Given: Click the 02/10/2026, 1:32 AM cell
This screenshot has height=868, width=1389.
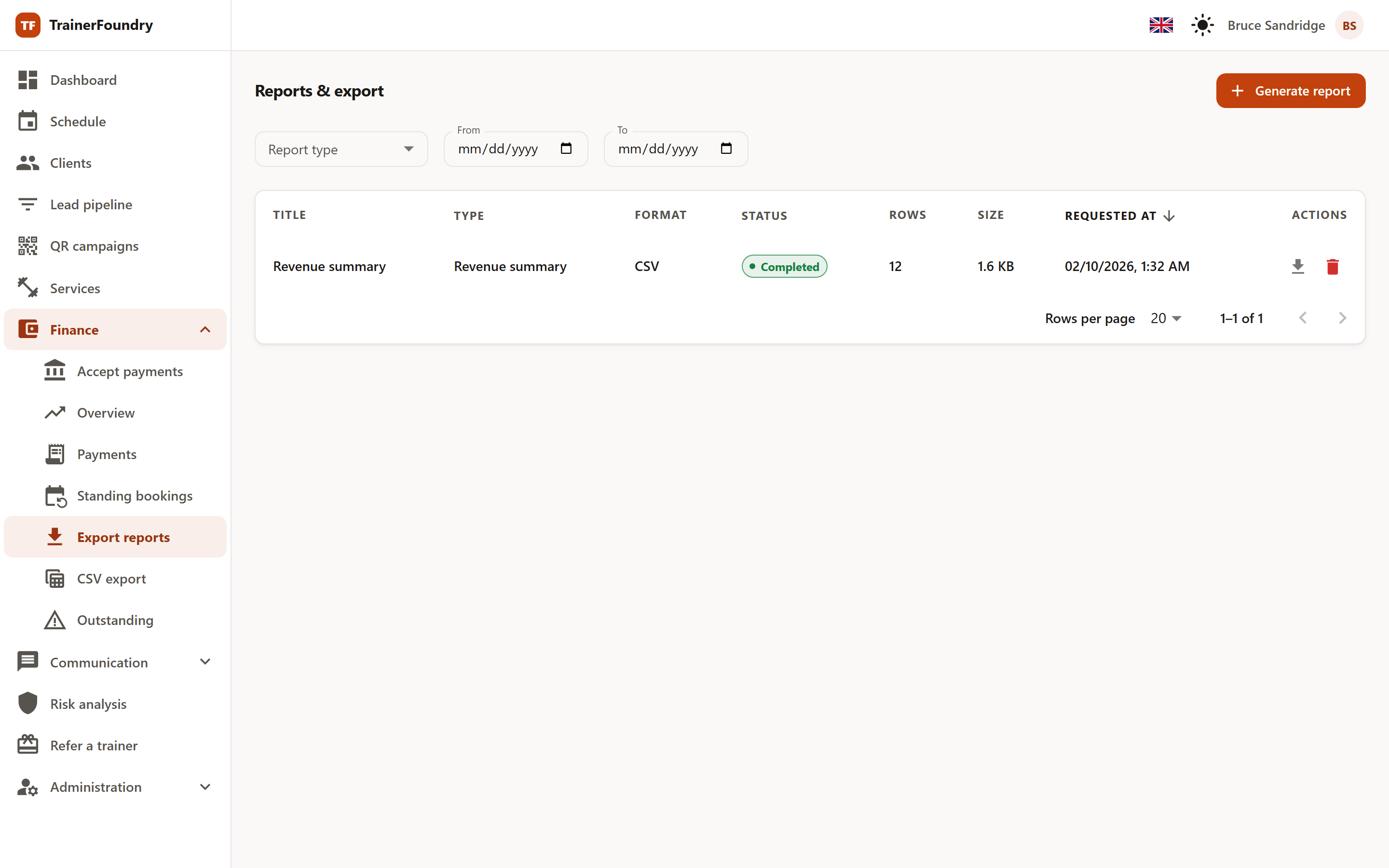Looking at the screenshot, I should coord(1127,266).
